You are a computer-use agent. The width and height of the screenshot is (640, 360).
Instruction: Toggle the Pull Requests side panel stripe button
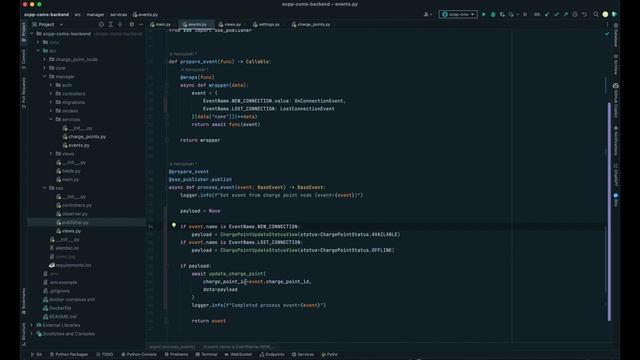tap(24, 93)
